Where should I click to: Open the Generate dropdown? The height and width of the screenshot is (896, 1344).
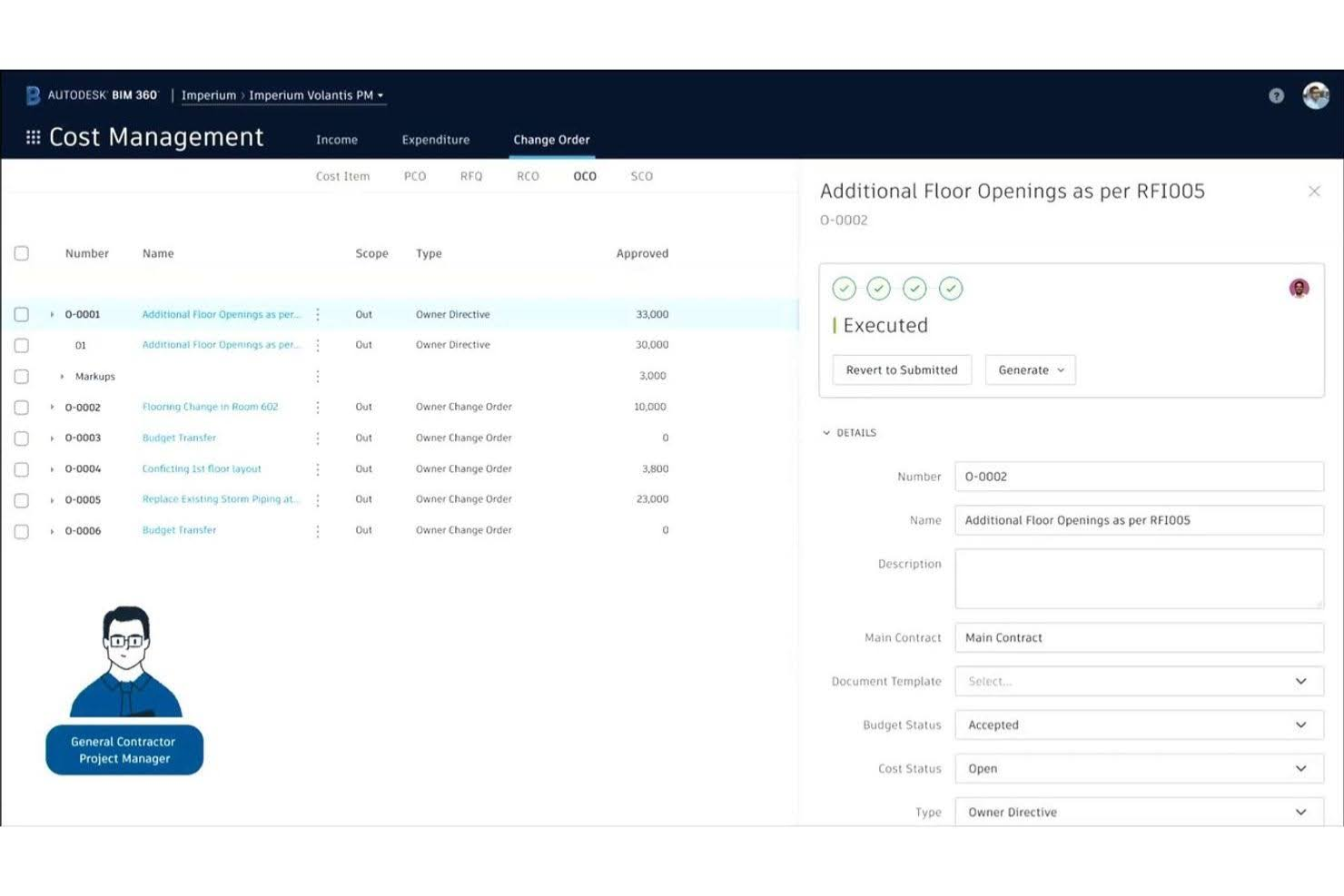(x=1029, y=369)
